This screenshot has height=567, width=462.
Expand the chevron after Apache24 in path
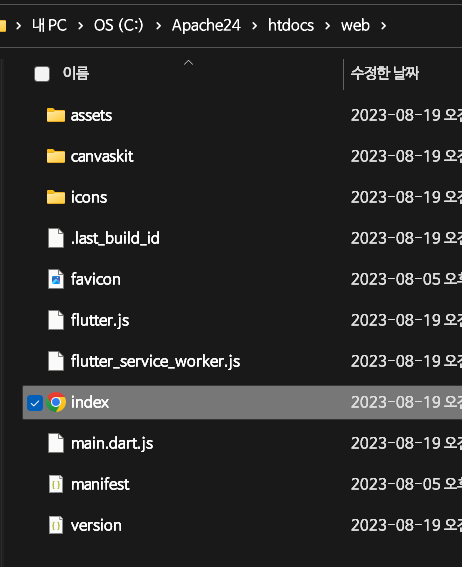[x=254, y=26]
